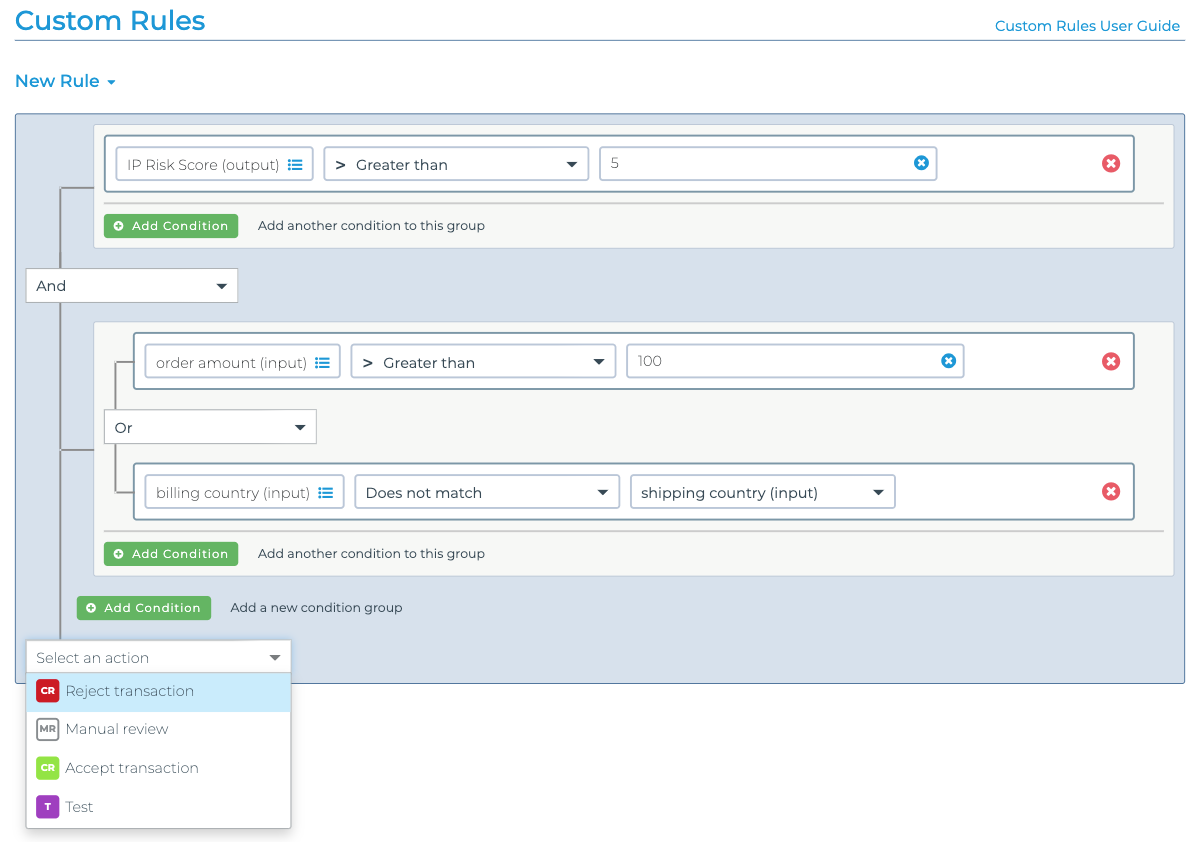Open field list icon for billing country
Viewport: 1202px width, 842px height.
click(325, 493)
